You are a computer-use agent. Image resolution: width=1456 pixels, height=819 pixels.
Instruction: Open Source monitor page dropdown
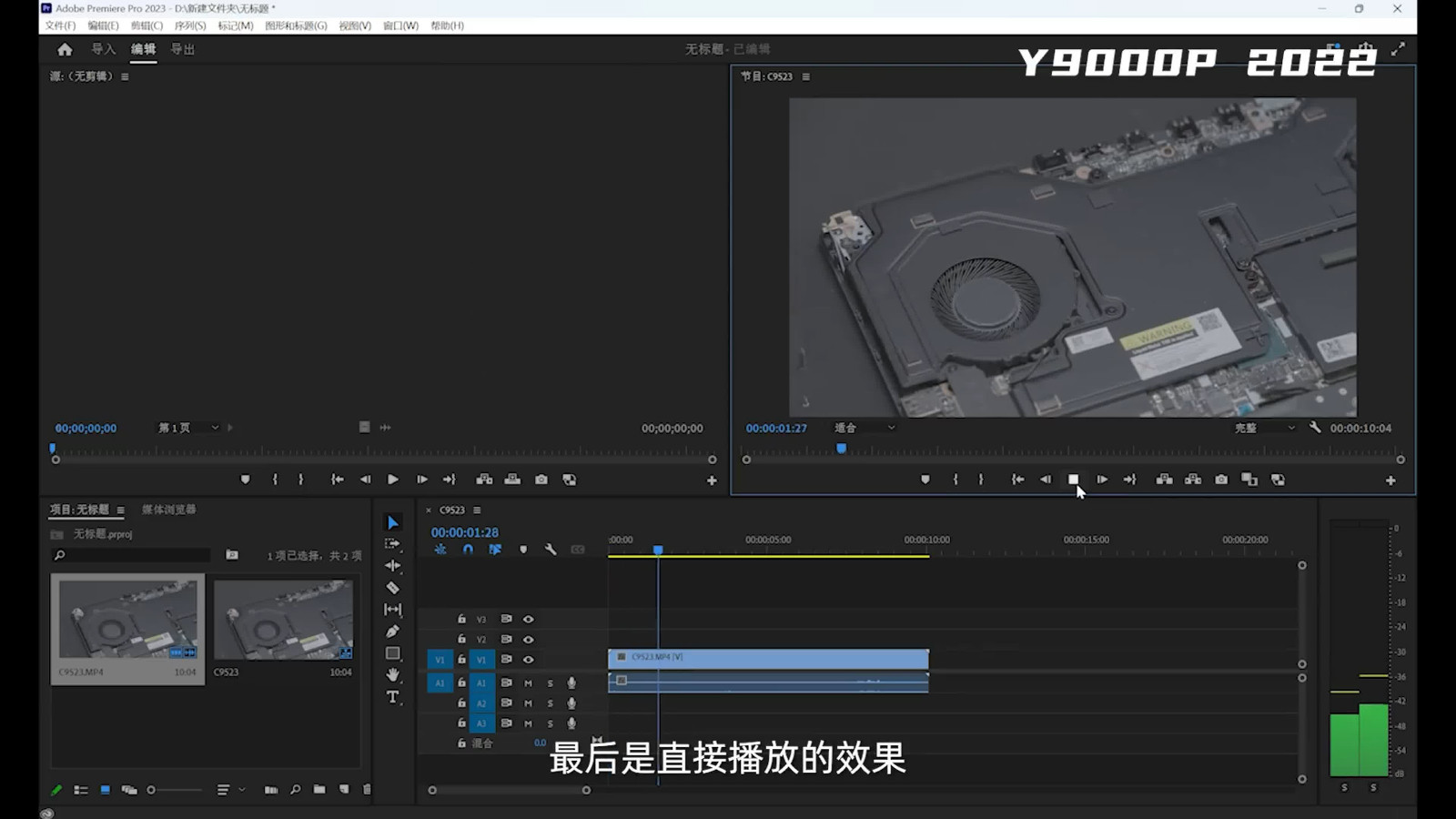click(189, 428)
